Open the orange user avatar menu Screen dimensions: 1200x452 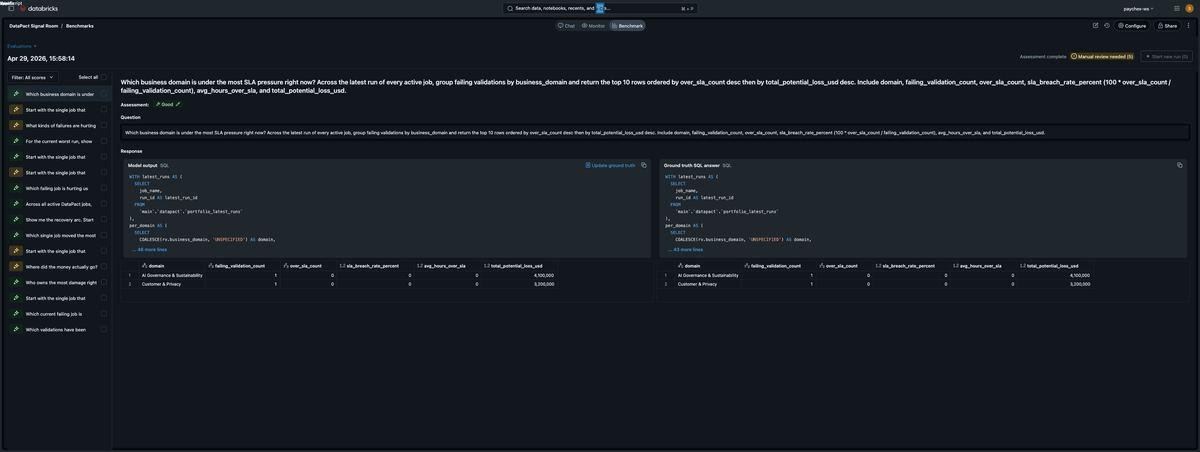(1189, 8)
